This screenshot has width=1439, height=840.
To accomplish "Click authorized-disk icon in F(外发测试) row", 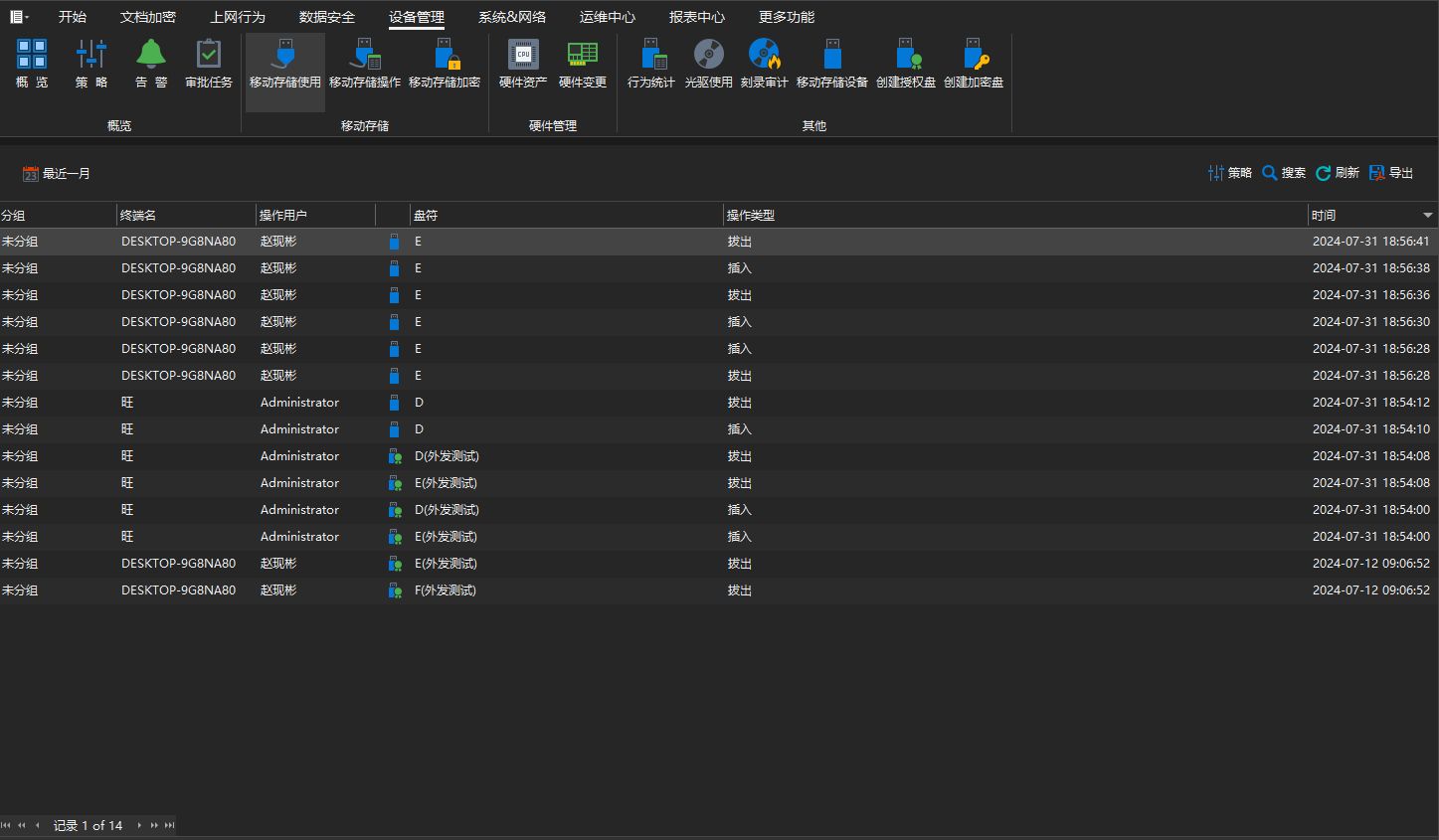I will pyautogui.click(x=394, y=590).
